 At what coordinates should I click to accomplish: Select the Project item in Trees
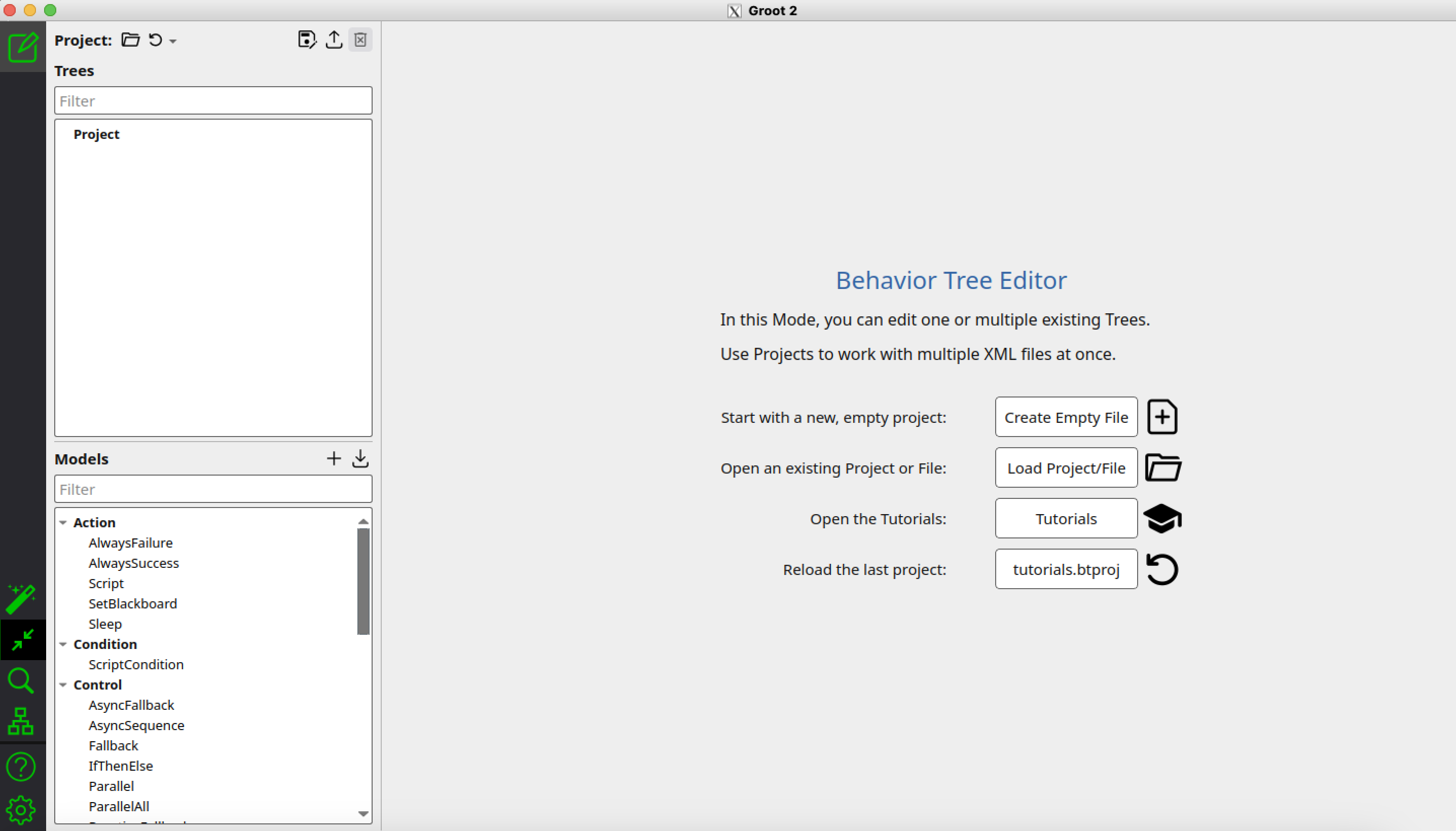coord(96,134)
